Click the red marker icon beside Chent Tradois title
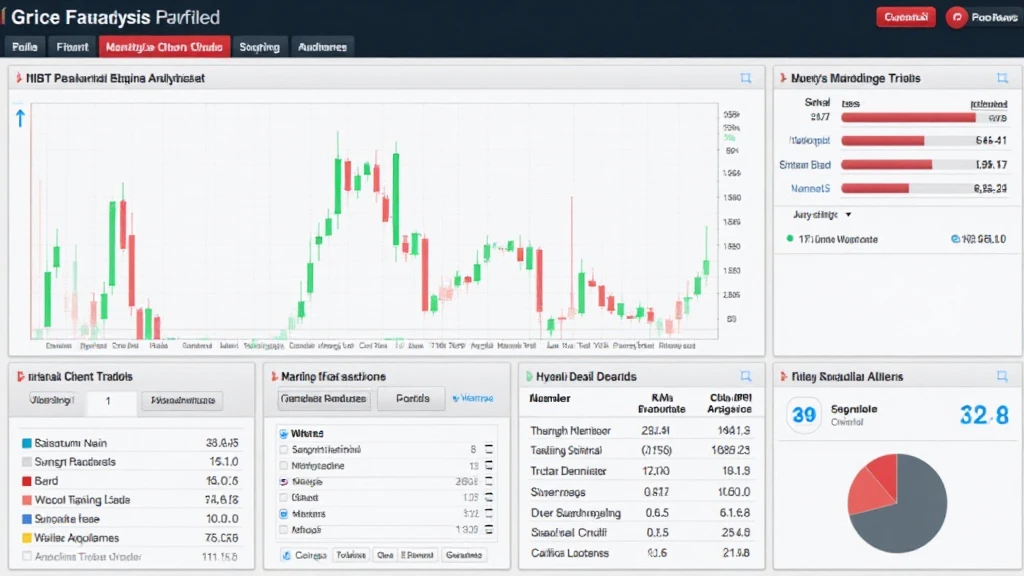Image resolution: width=1024 pixels, height=576 pixels. coord(20,377)
